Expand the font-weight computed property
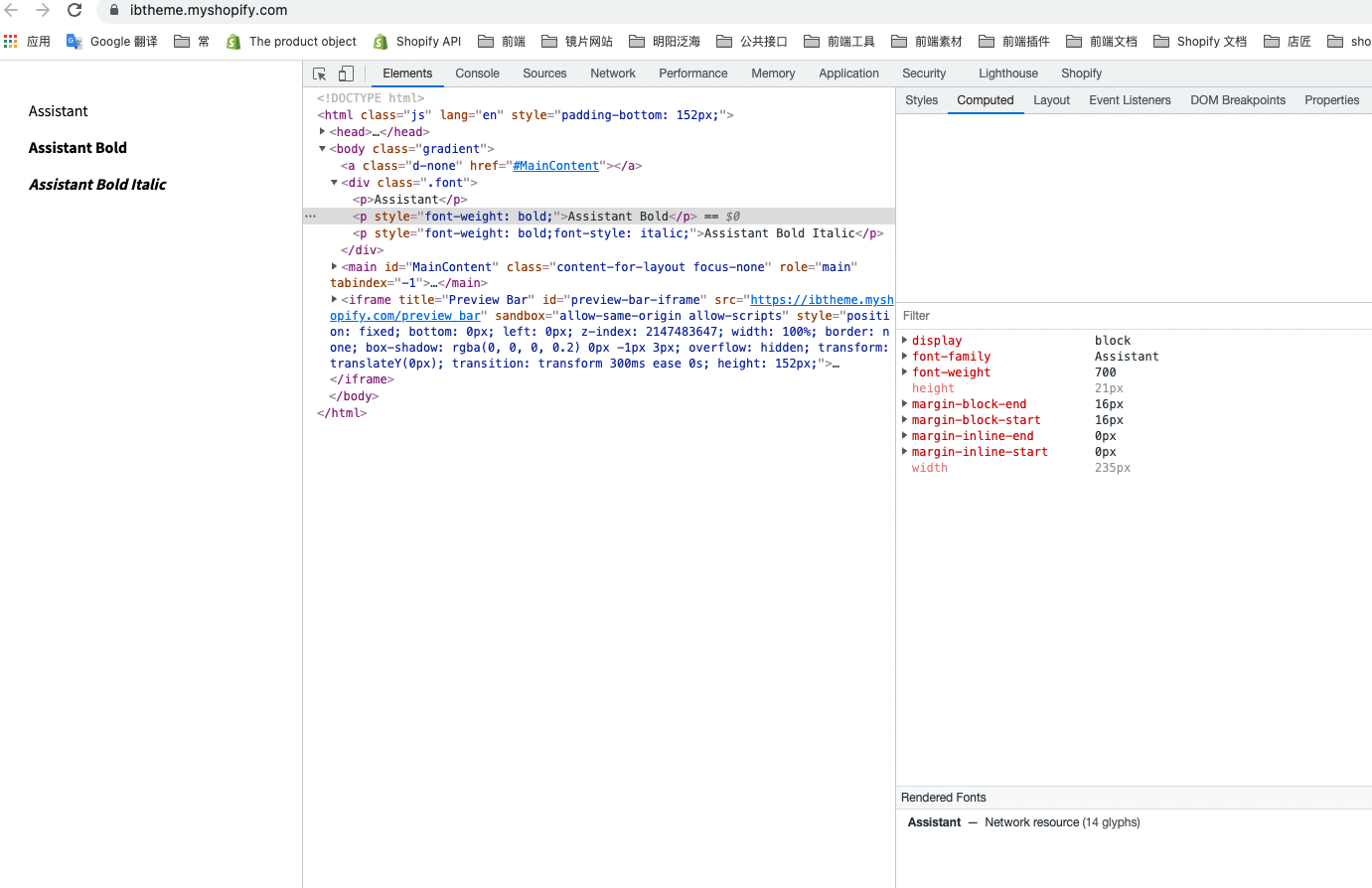The width and height of the screenshot is (1372, 888). click(904, 371)
